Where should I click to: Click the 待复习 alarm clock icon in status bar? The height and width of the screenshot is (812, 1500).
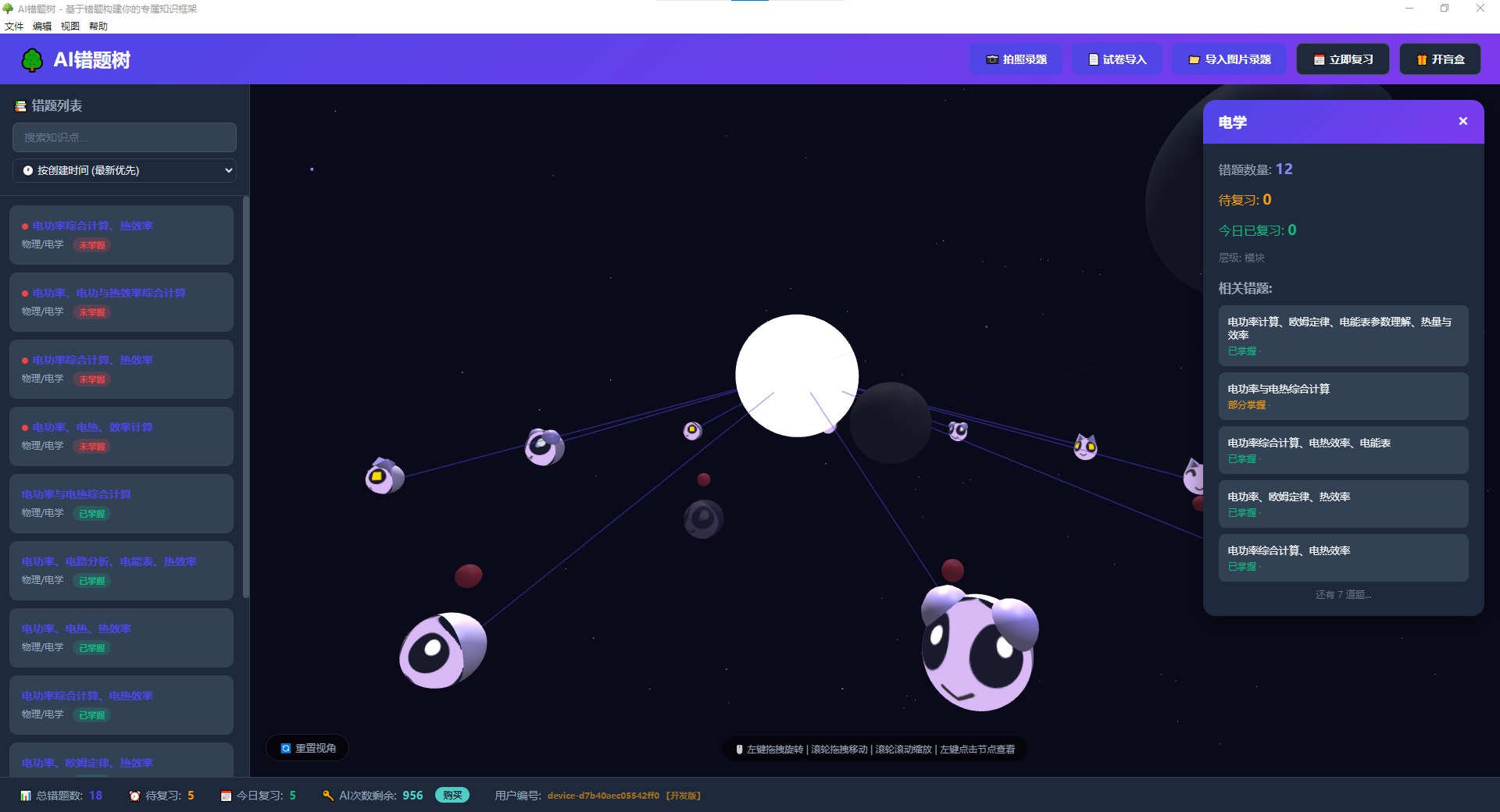pyautogui.click(x=135, y=796)
